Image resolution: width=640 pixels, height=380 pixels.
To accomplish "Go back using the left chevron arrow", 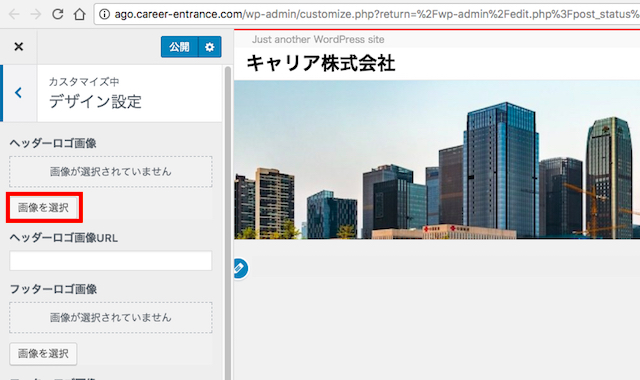I will (18, 93).
